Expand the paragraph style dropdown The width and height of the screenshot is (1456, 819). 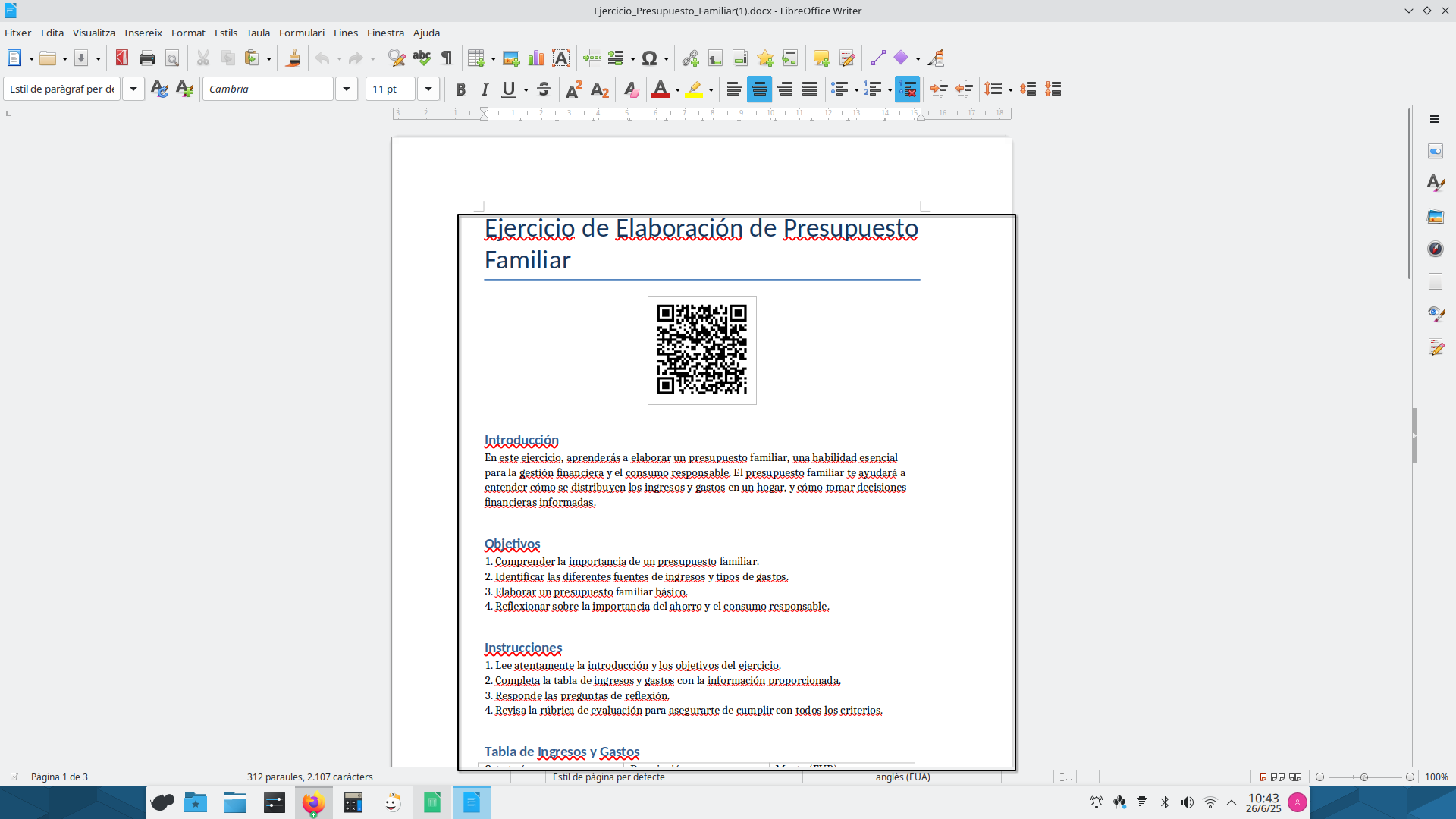tap(133, 89)
